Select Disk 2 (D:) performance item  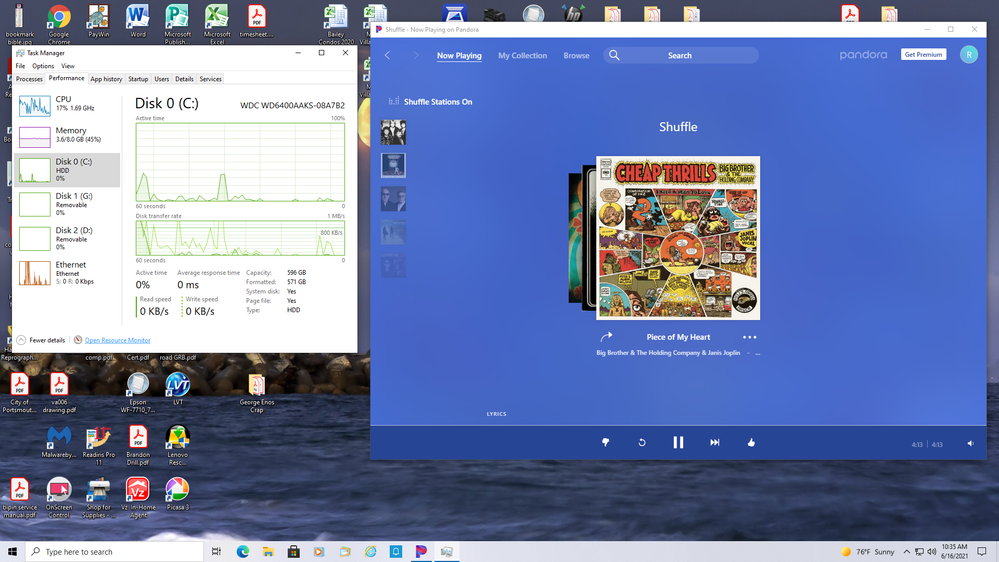pyautogui.click(x=67, y=238)
